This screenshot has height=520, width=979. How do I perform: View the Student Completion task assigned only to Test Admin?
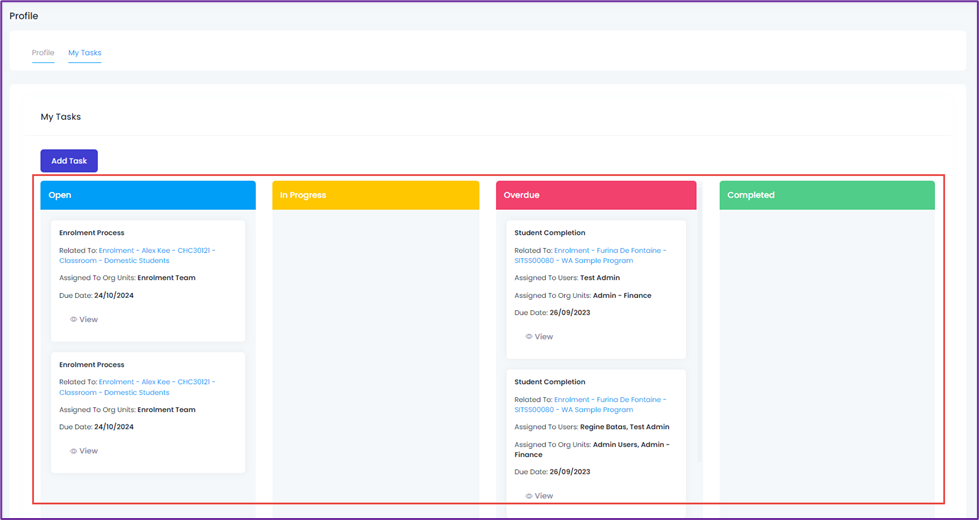click(539, 336)
